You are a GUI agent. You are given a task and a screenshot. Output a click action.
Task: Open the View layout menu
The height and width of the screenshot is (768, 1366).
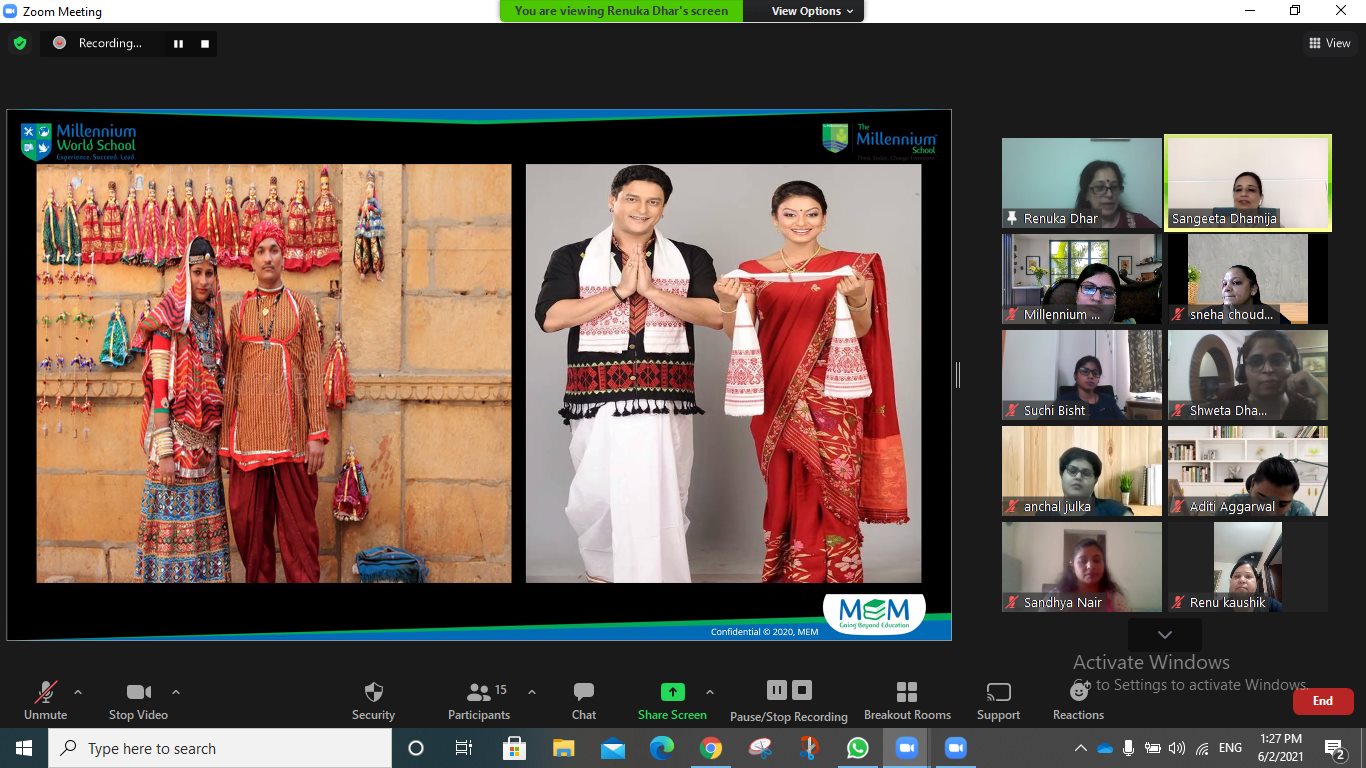pyautogui.click(x=1329, y=43)
